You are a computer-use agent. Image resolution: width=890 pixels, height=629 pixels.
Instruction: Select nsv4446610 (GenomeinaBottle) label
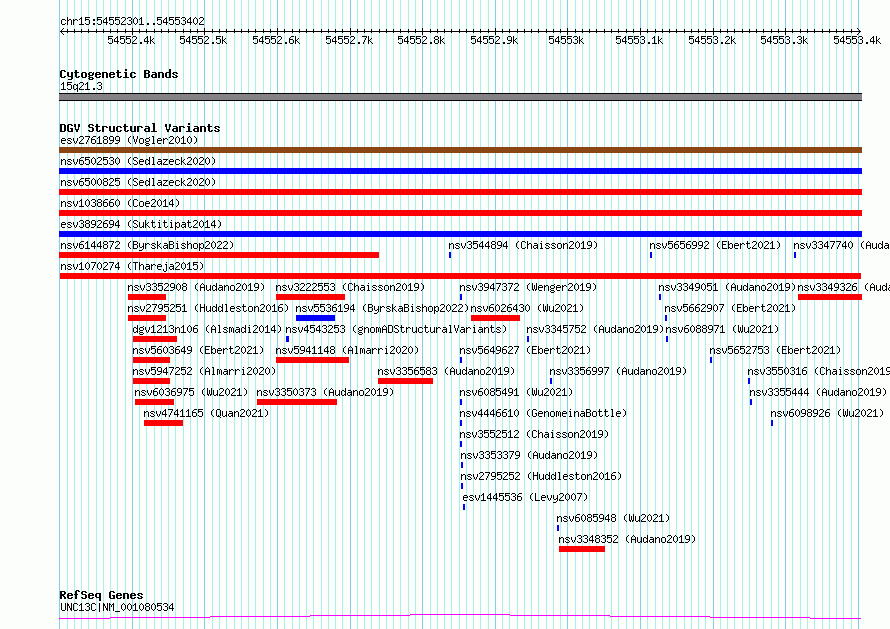543,413
